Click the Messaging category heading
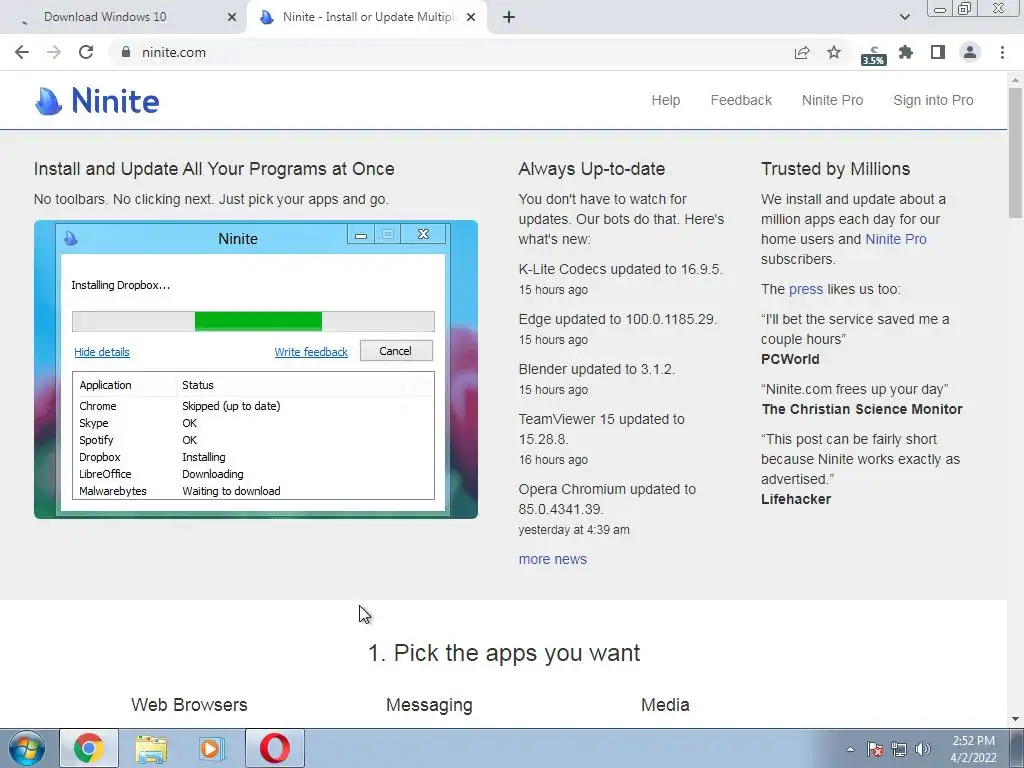This screenshot has width=1024, height=768. [429, 705]
